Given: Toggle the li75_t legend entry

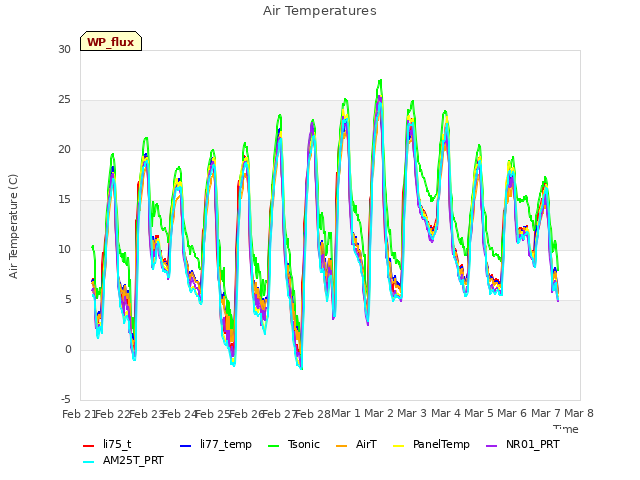Looking at the screenshot, I should pos(107,444).
